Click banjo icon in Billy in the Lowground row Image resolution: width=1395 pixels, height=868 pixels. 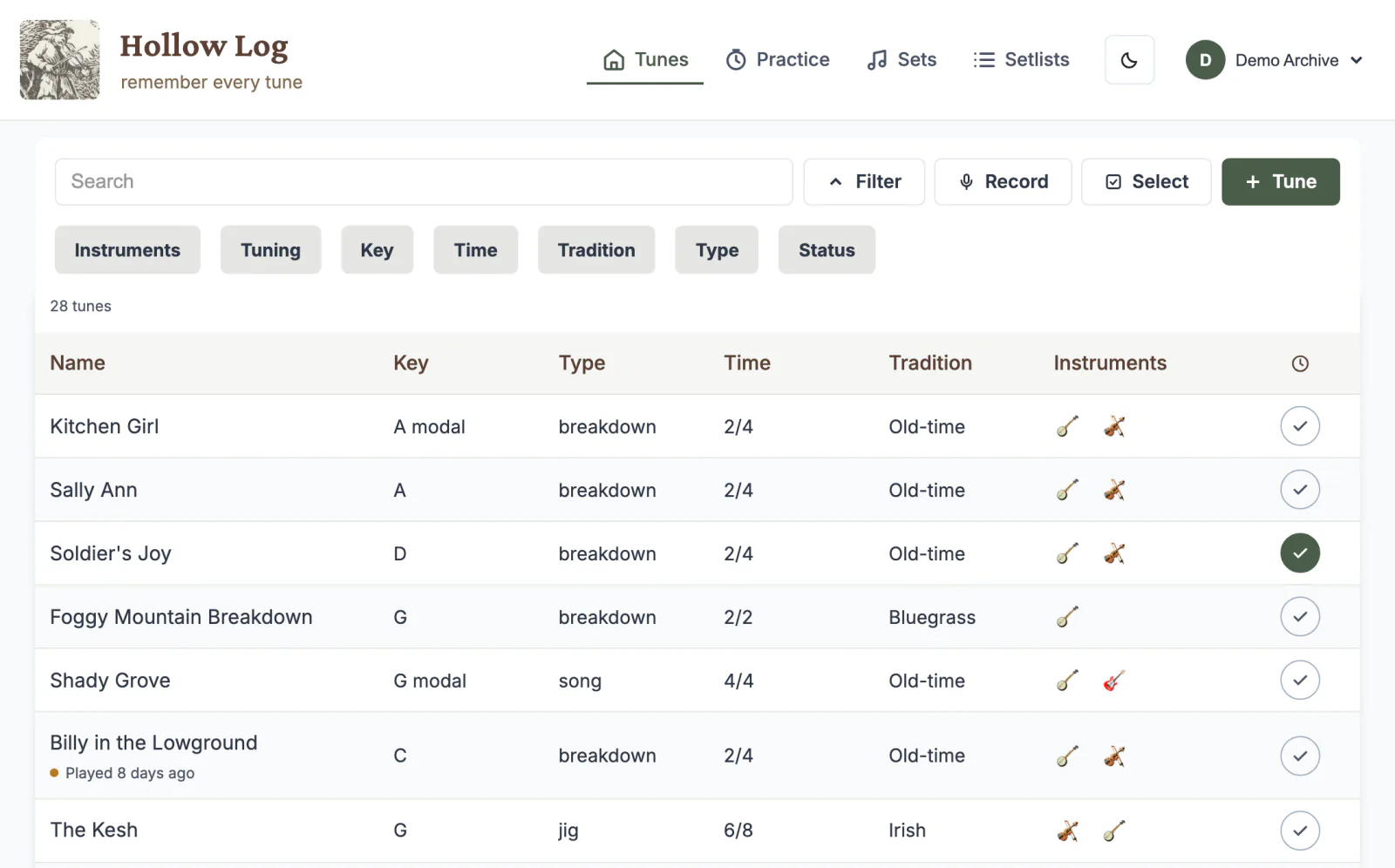click(1067, 756)
